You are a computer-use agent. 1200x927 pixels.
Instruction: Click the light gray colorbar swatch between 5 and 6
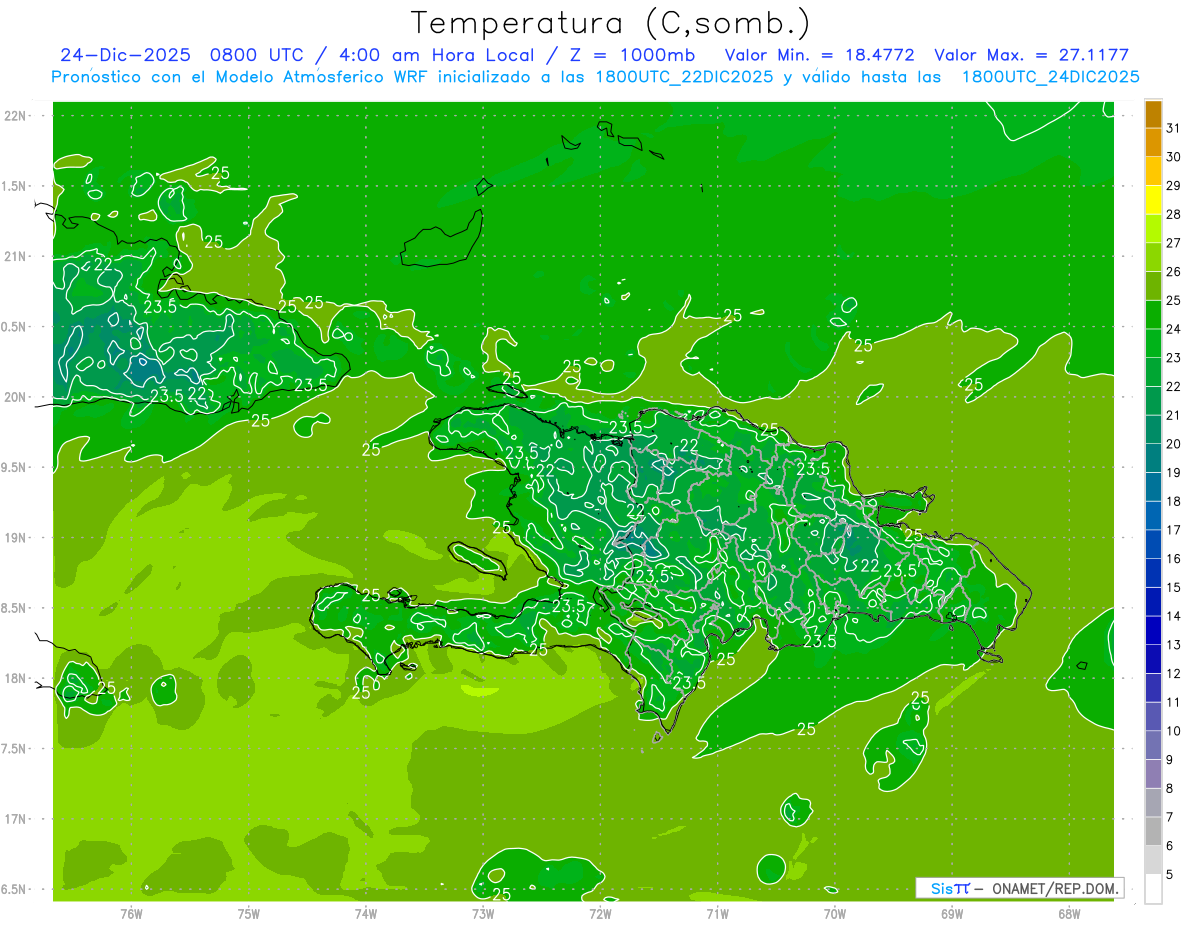coord(1153,860)
